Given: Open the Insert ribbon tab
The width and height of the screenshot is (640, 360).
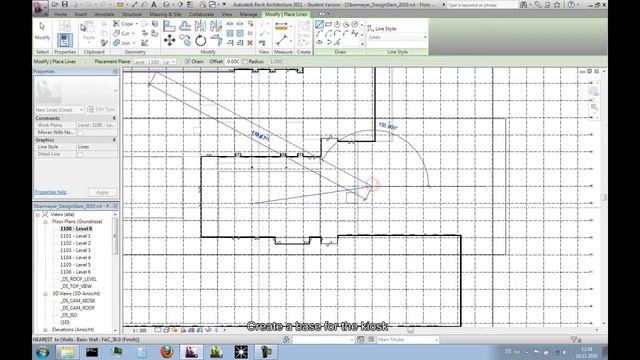Looking at the screenshot, I should 80,14.
